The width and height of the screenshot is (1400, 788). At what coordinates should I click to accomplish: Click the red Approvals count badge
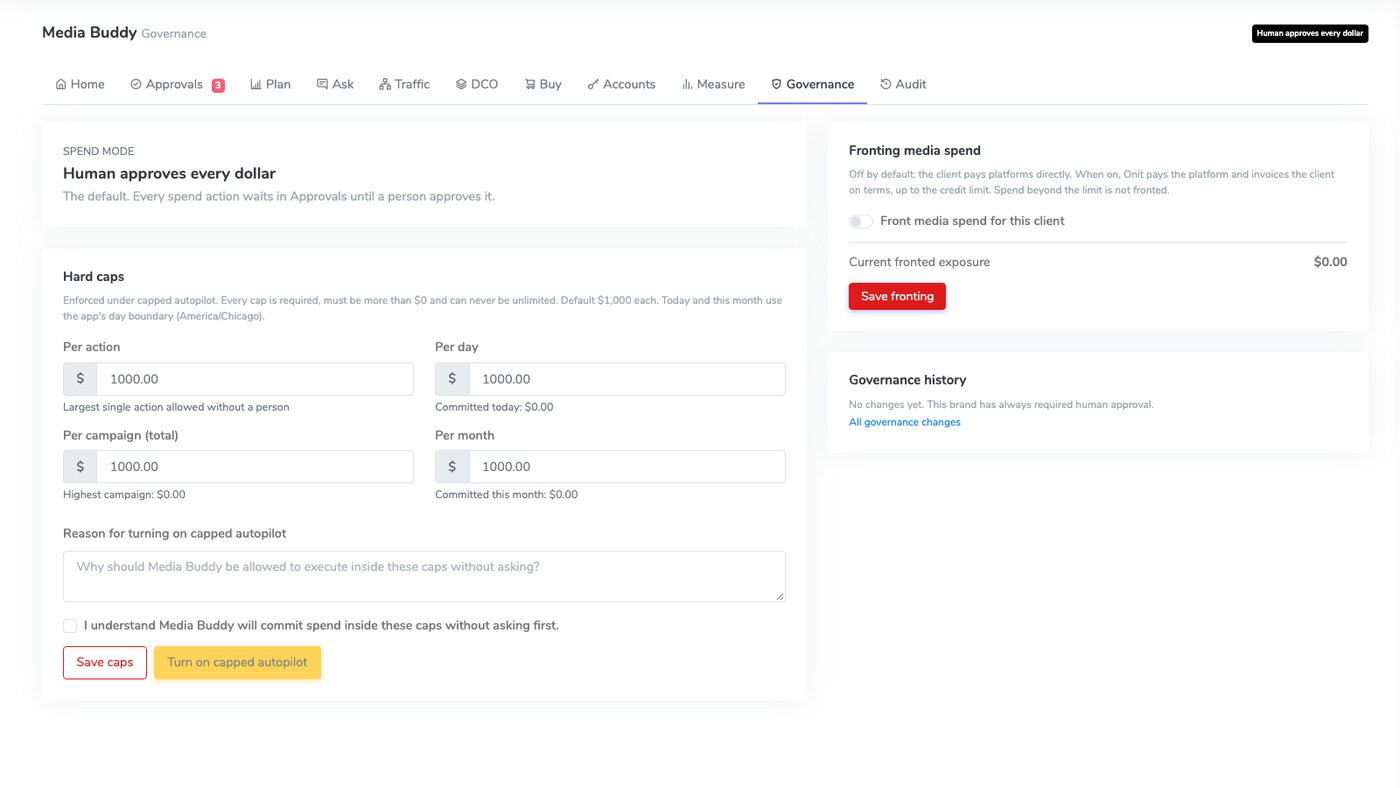click(x=218, y=85)
